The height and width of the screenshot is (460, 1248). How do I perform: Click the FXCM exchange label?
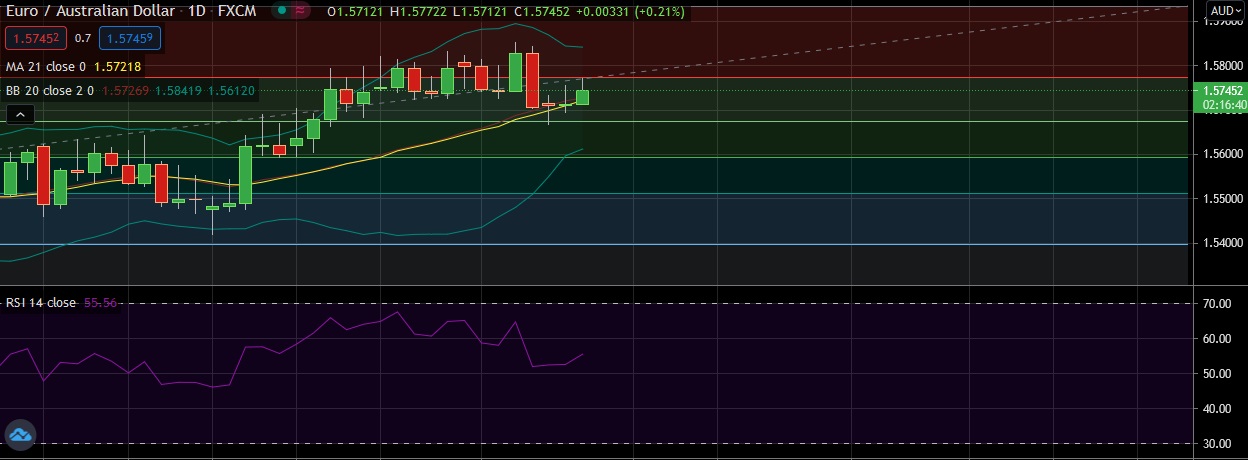pyautogui.click(x=239, y=10)
